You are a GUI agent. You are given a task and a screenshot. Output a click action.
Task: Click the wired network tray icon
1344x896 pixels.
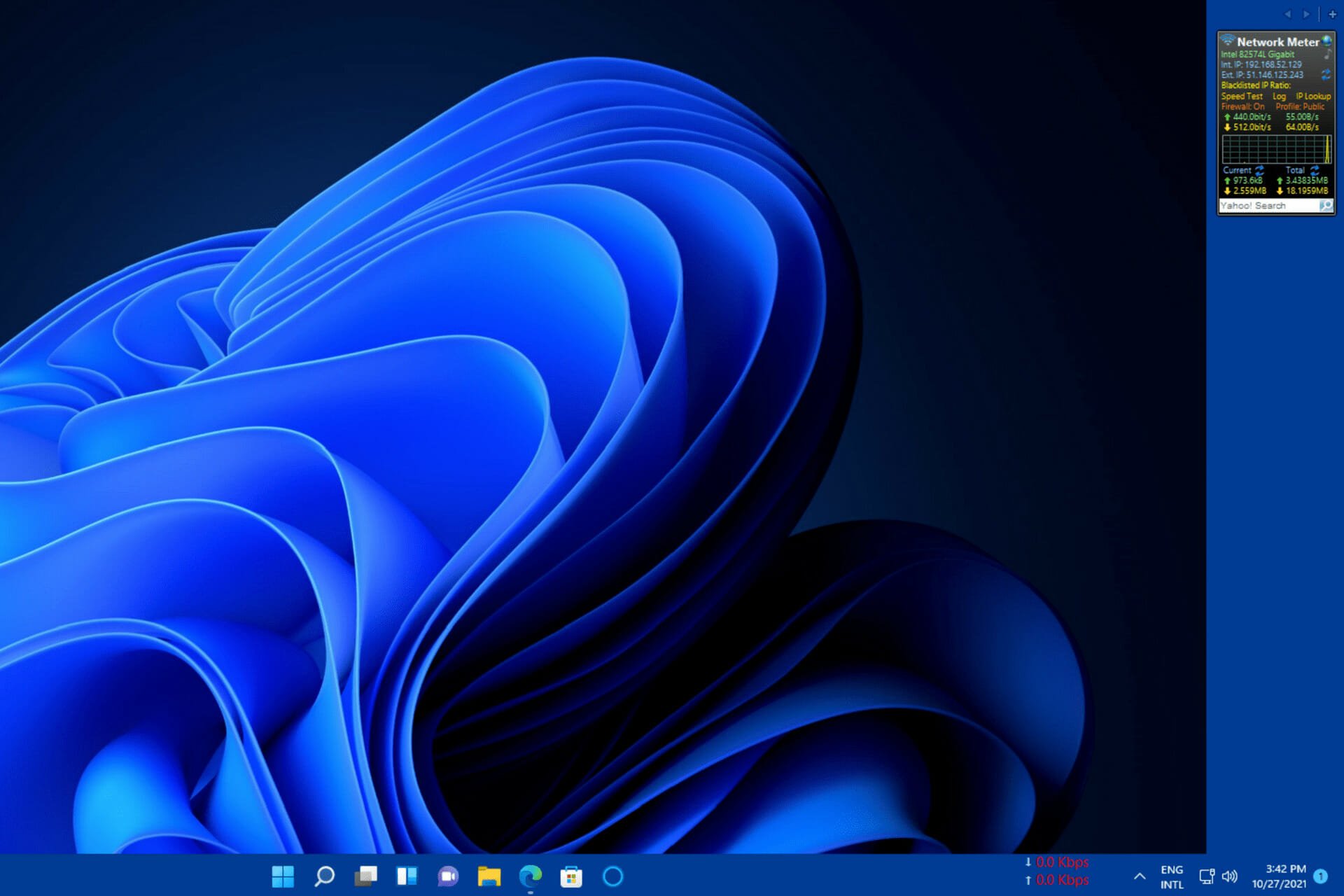pos(1207,876)
